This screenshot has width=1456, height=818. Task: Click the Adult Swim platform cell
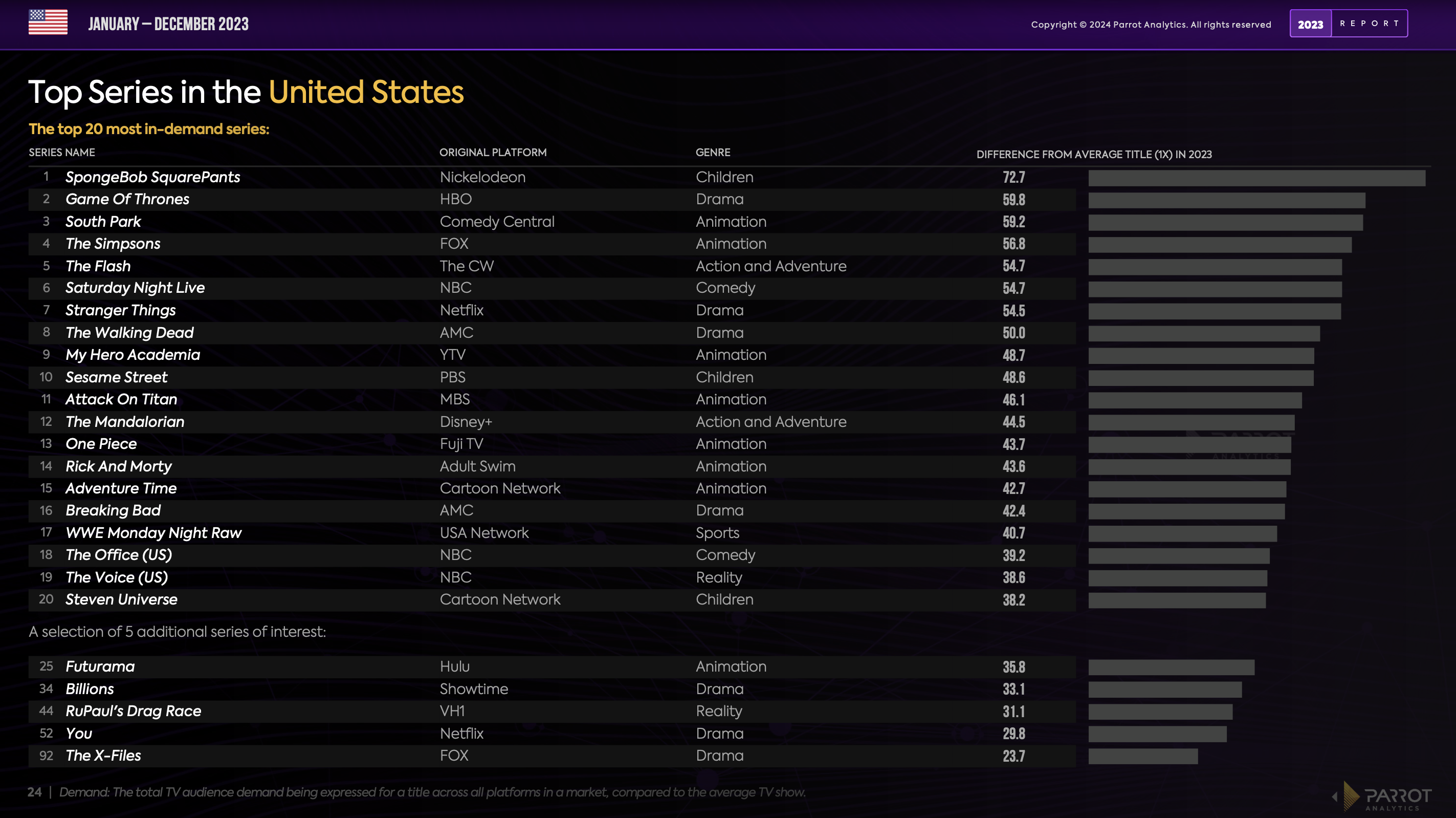478,467
